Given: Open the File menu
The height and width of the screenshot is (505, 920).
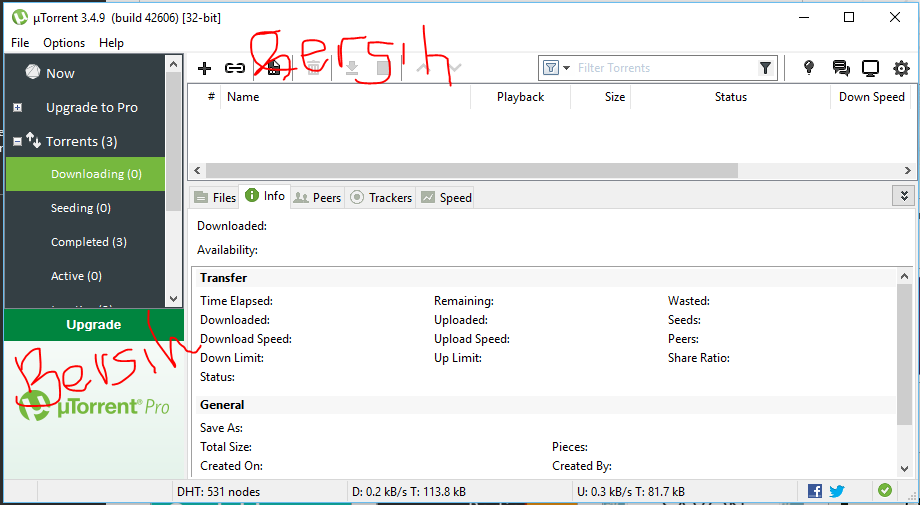Looking at the screenshot, I should coord(20,43).
